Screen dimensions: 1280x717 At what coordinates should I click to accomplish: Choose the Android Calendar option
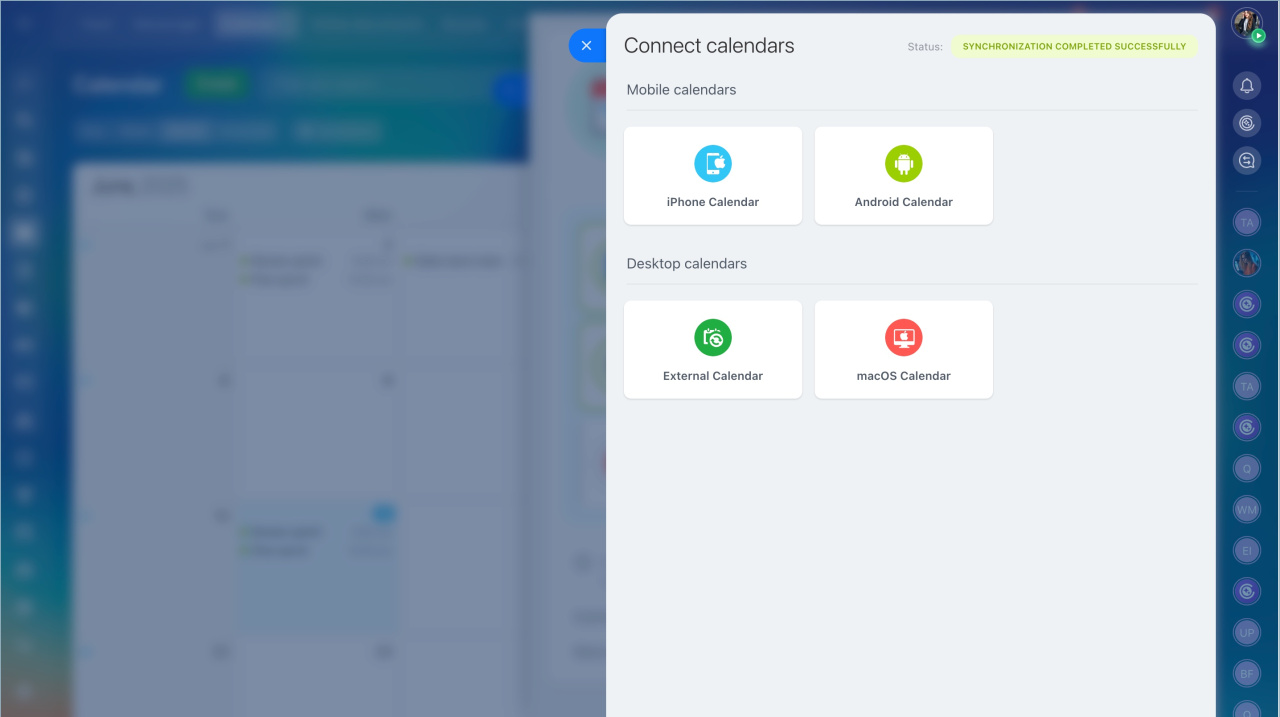(x=904, y=176)
